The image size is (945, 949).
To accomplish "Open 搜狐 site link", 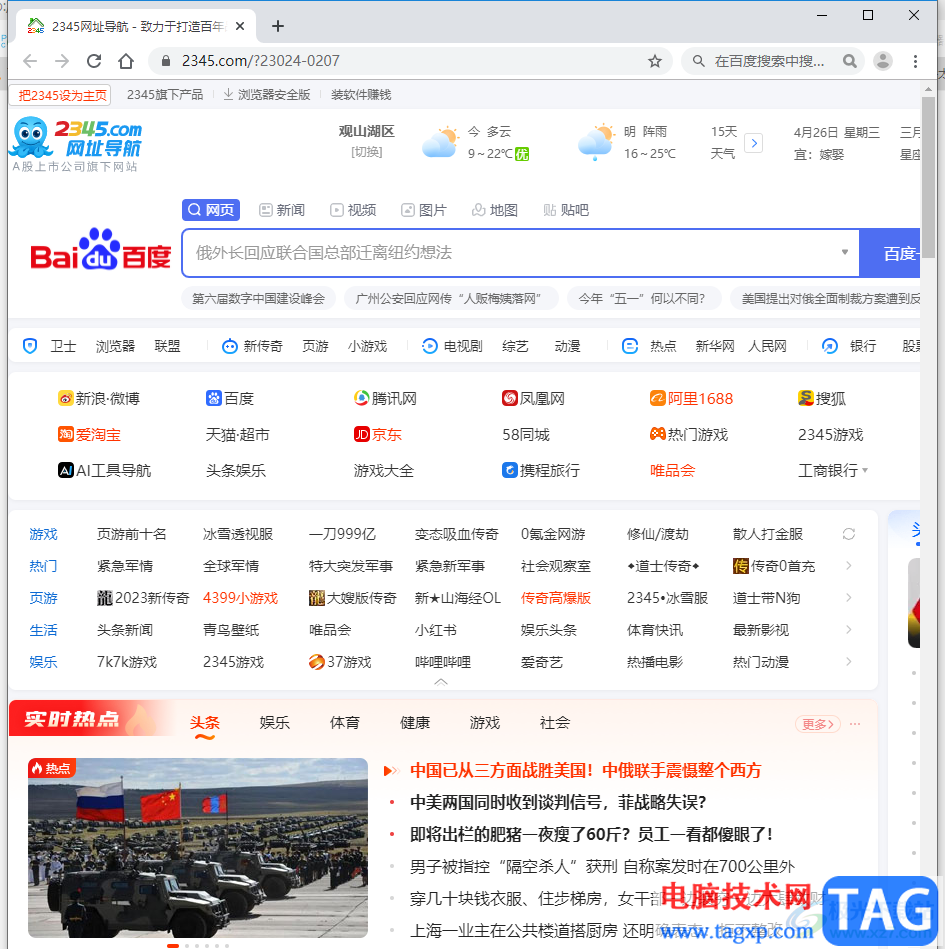I will tap(822, 398).
